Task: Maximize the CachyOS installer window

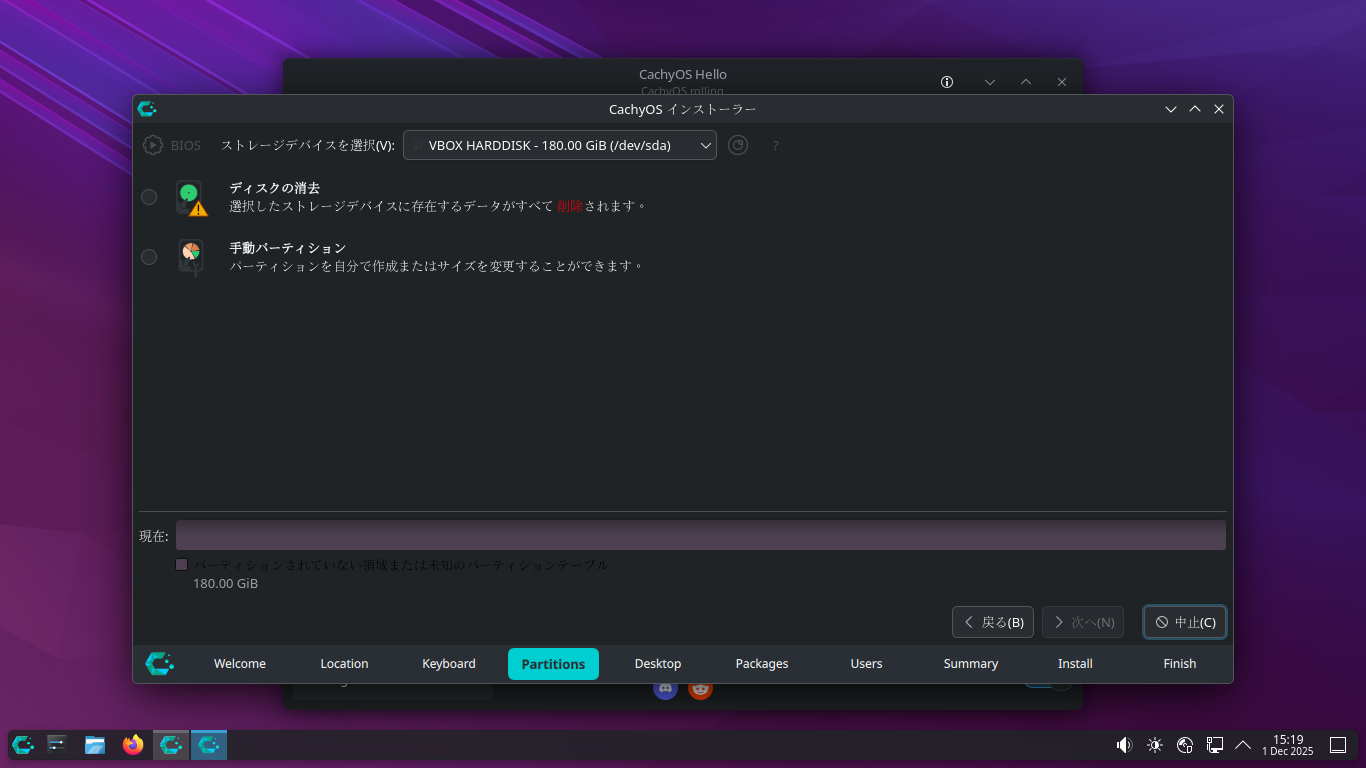Action: coord(1195,109)
